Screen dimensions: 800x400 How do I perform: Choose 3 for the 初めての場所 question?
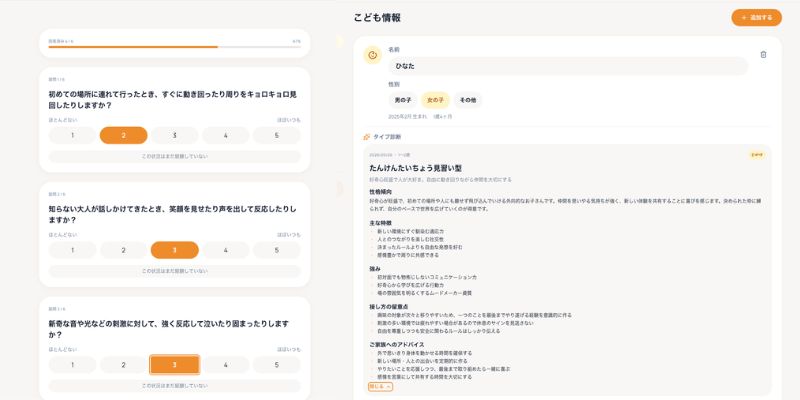pos(174,135)
